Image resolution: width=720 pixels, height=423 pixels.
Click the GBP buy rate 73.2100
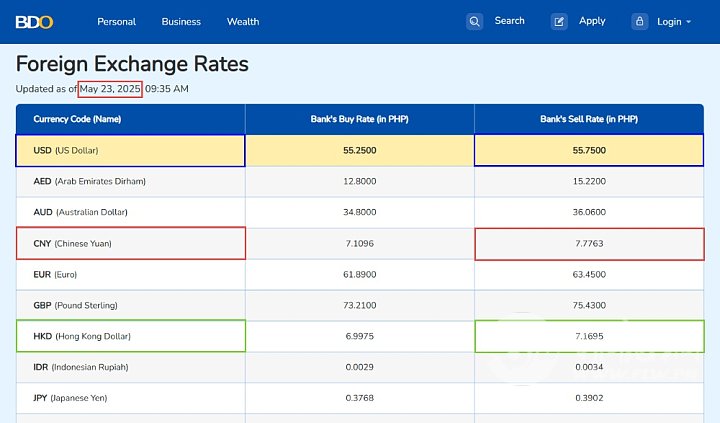coord(359,305)
